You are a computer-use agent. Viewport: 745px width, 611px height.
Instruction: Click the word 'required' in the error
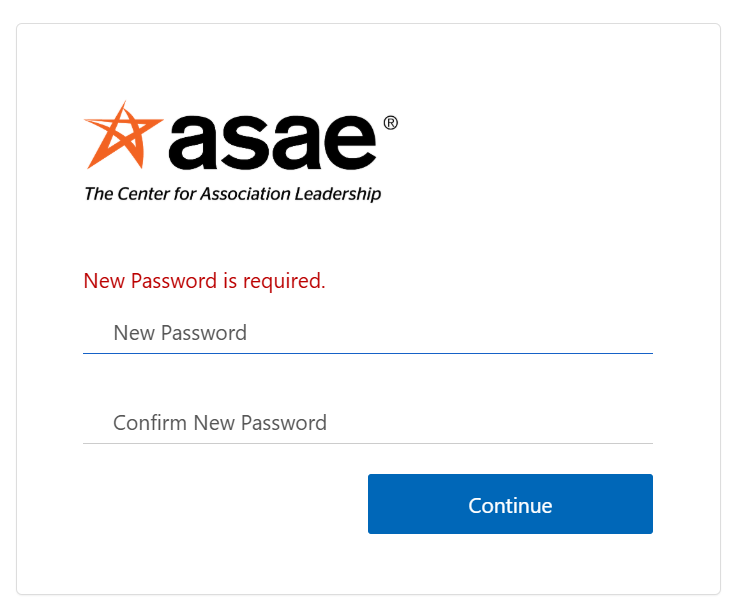pyautogui.click(x=281, y=281)
